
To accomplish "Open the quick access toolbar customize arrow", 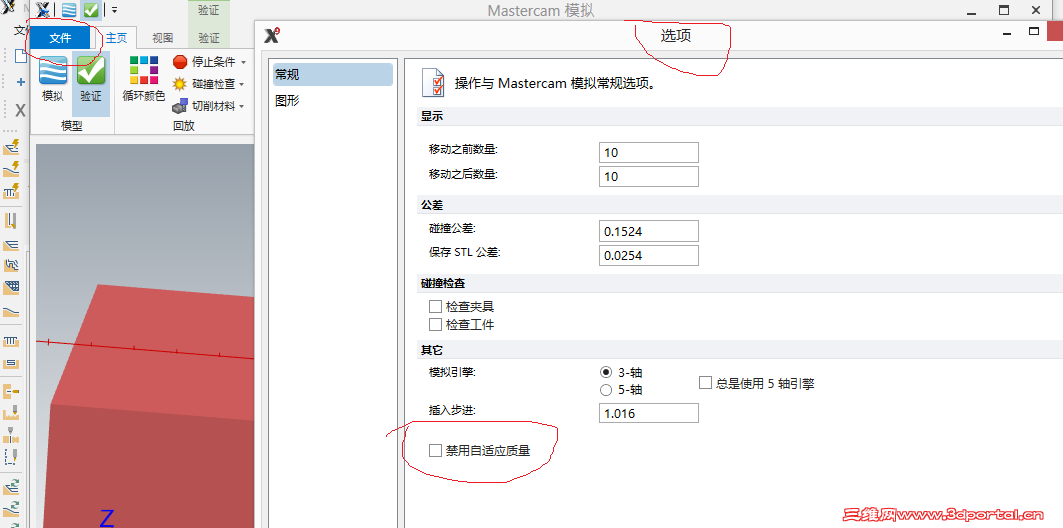I will click(x=115, y=10).
